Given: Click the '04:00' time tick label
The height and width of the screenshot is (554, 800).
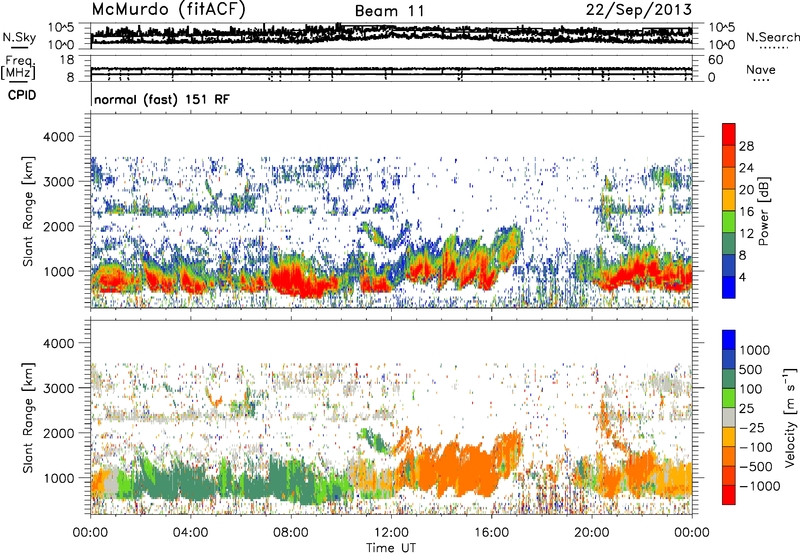Looking at the screenshot, I should tap(190, 533).
